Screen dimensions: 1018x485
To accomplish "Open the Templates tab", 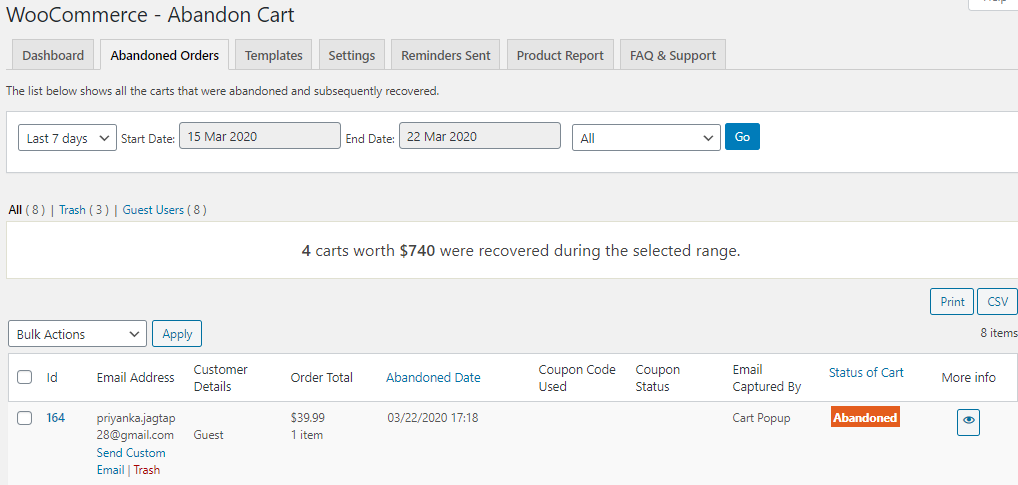I will 273,55.
